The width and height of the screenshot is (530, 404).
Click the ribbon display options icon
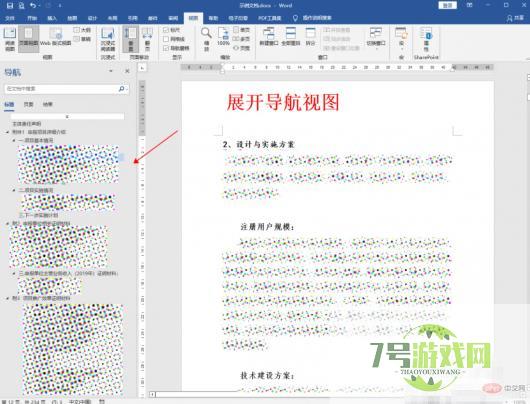(x=469, y=5)
